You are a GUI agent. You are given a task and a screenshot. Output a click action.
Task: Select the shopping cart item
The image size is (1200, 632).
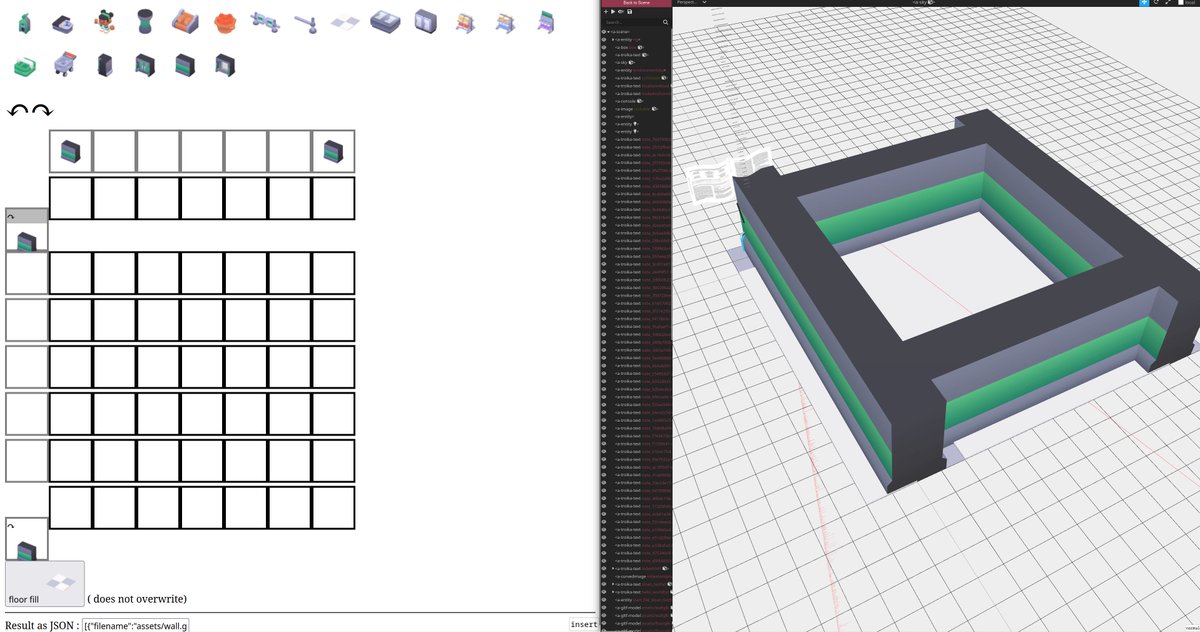tap(65, 65)
